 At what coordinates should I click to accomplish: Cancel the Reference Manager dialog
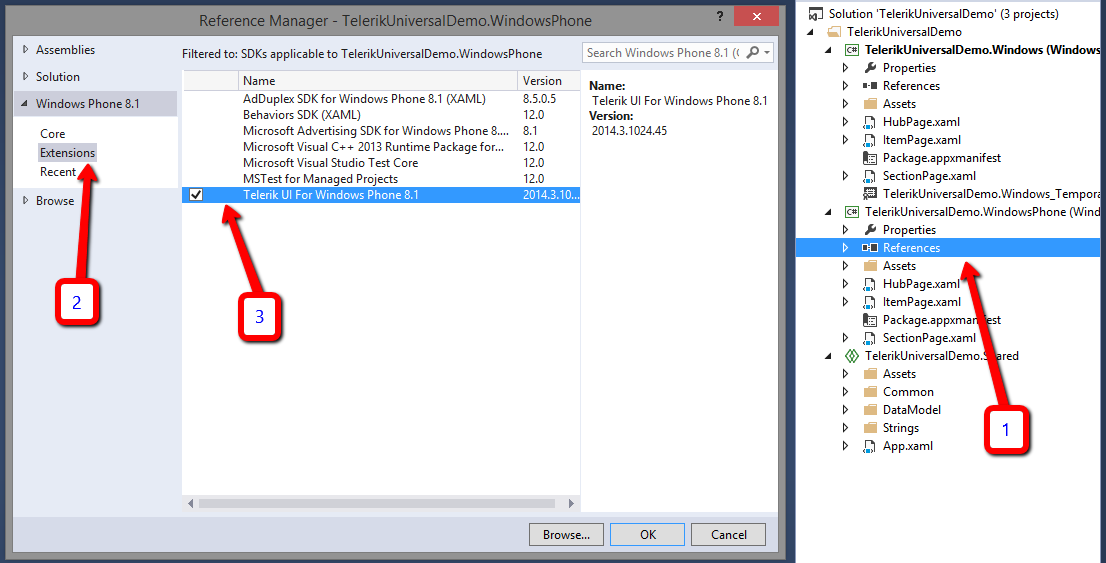click(x=729, y=535)
